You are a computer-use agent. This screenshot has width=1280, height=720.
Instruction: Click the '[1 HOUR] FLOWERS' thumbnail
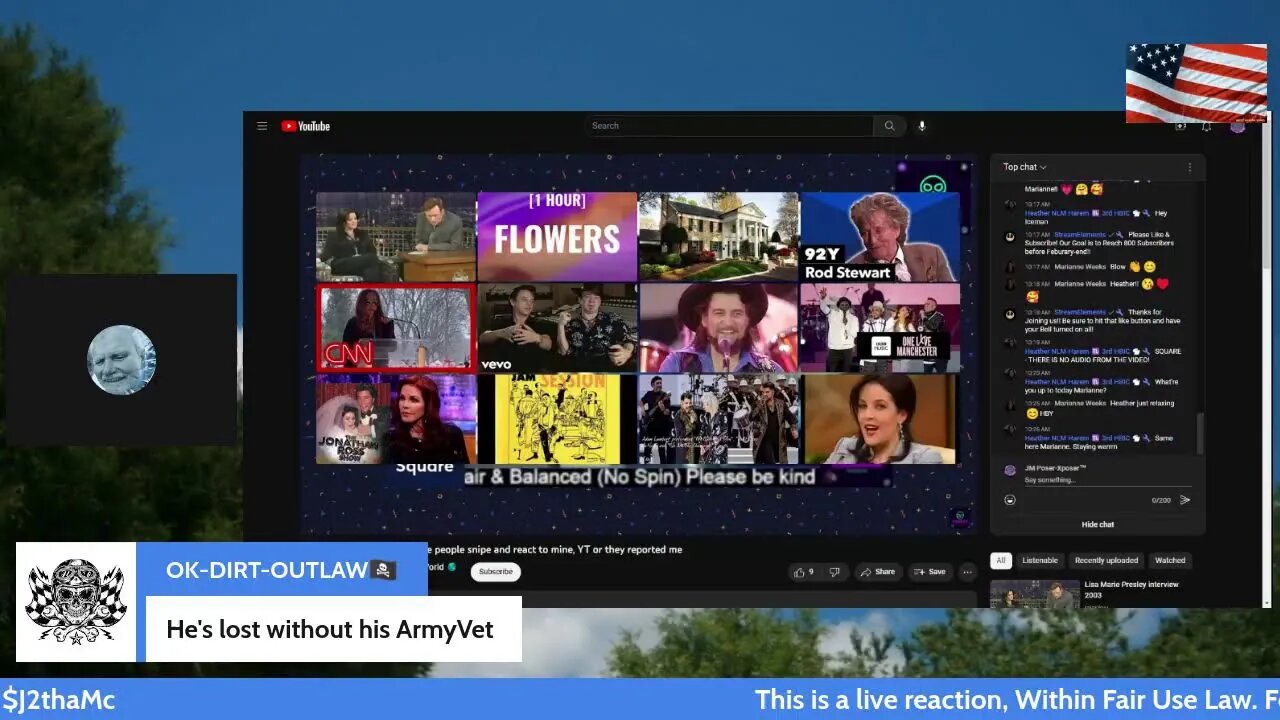(557, 236)
